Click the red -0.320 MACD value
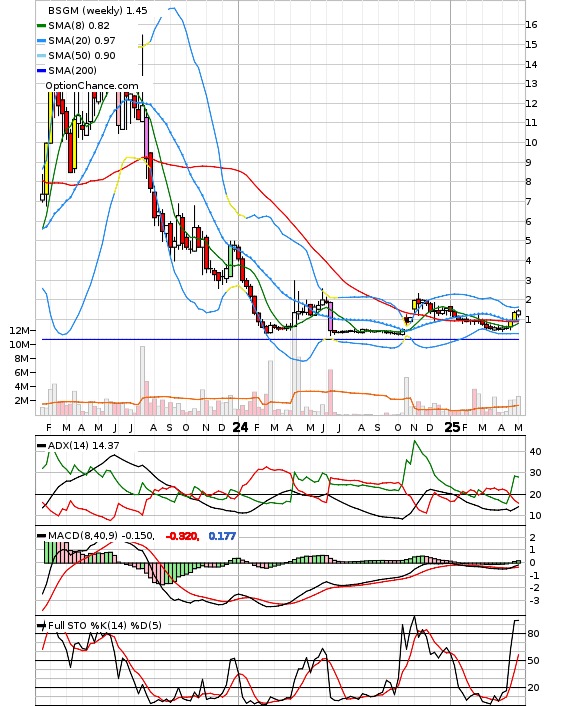 point(182,536)
